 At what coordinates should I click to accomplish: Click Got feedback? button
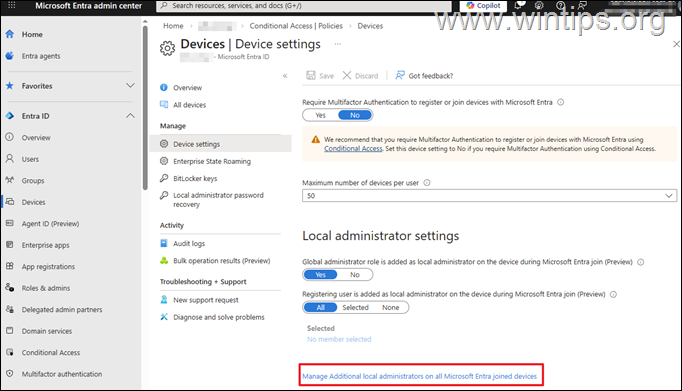coord(424,76)
